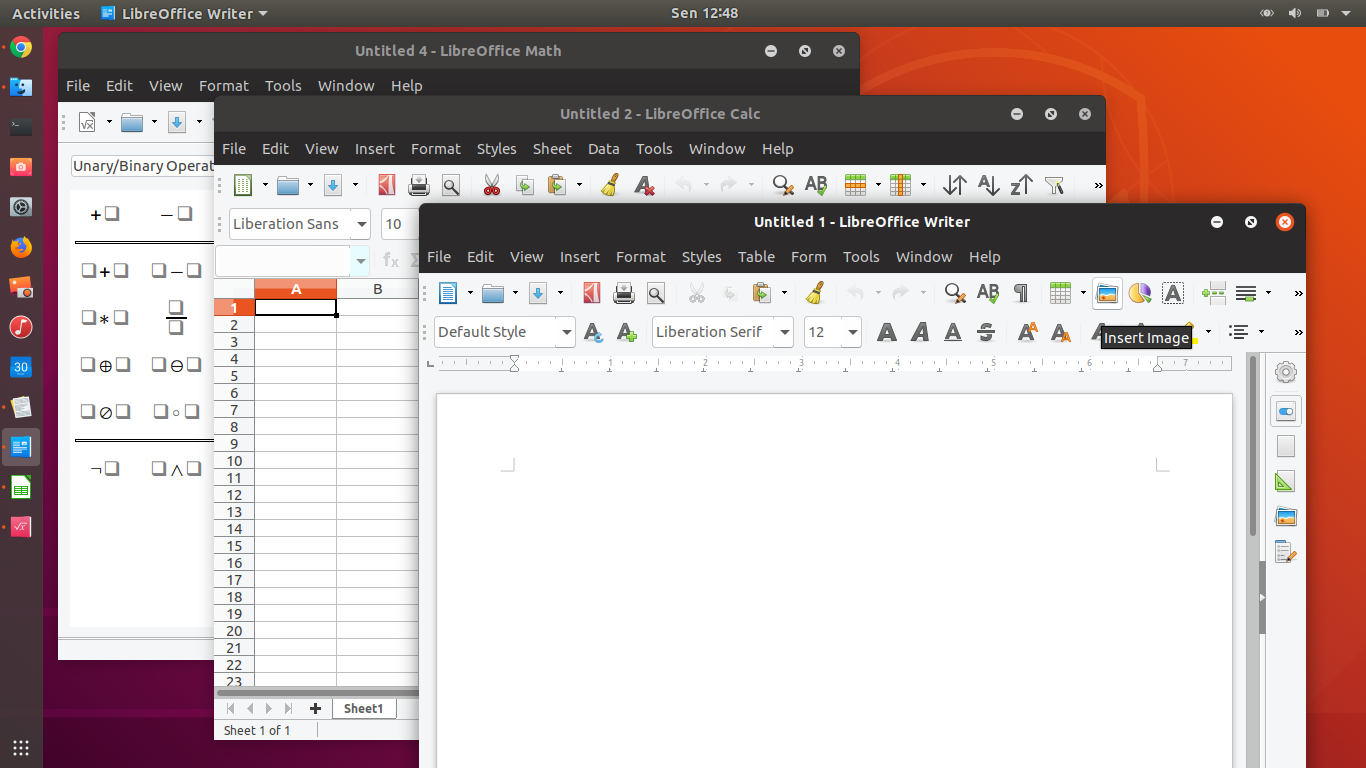Open the font size 12 dropdown in Writer
The width and height of the screenshot is (1366, 768).
click(853, 332)
